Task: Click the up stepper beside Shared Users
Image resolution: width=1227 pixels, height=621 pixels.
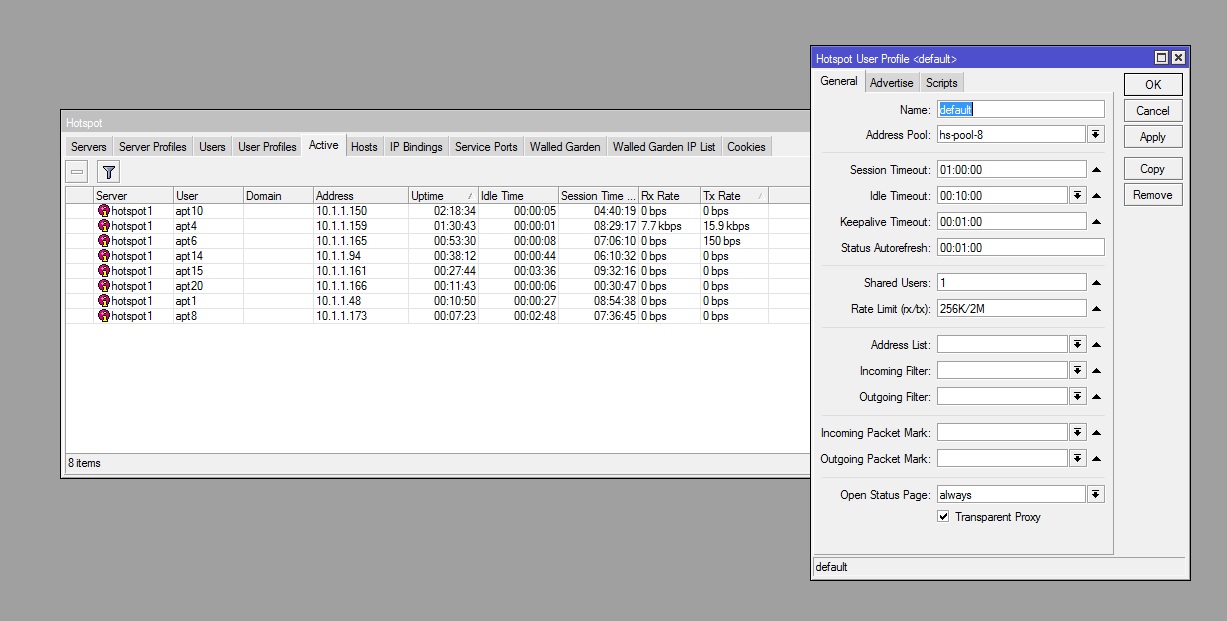Action: (1097, 281)
